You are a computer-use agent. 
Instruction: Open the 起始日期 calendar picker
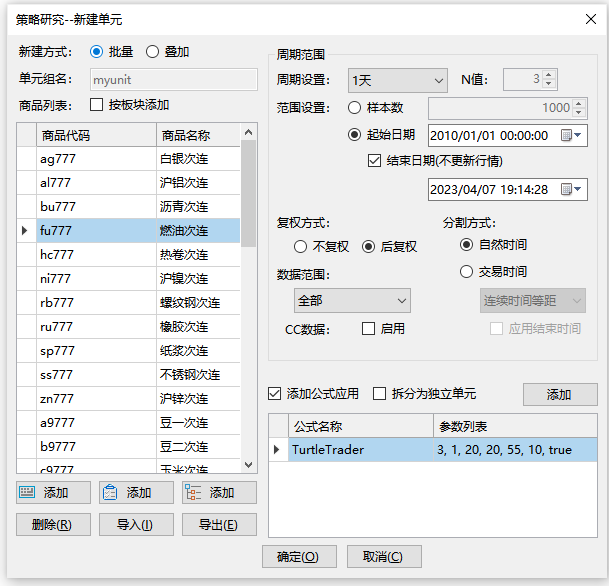(571, 135)
